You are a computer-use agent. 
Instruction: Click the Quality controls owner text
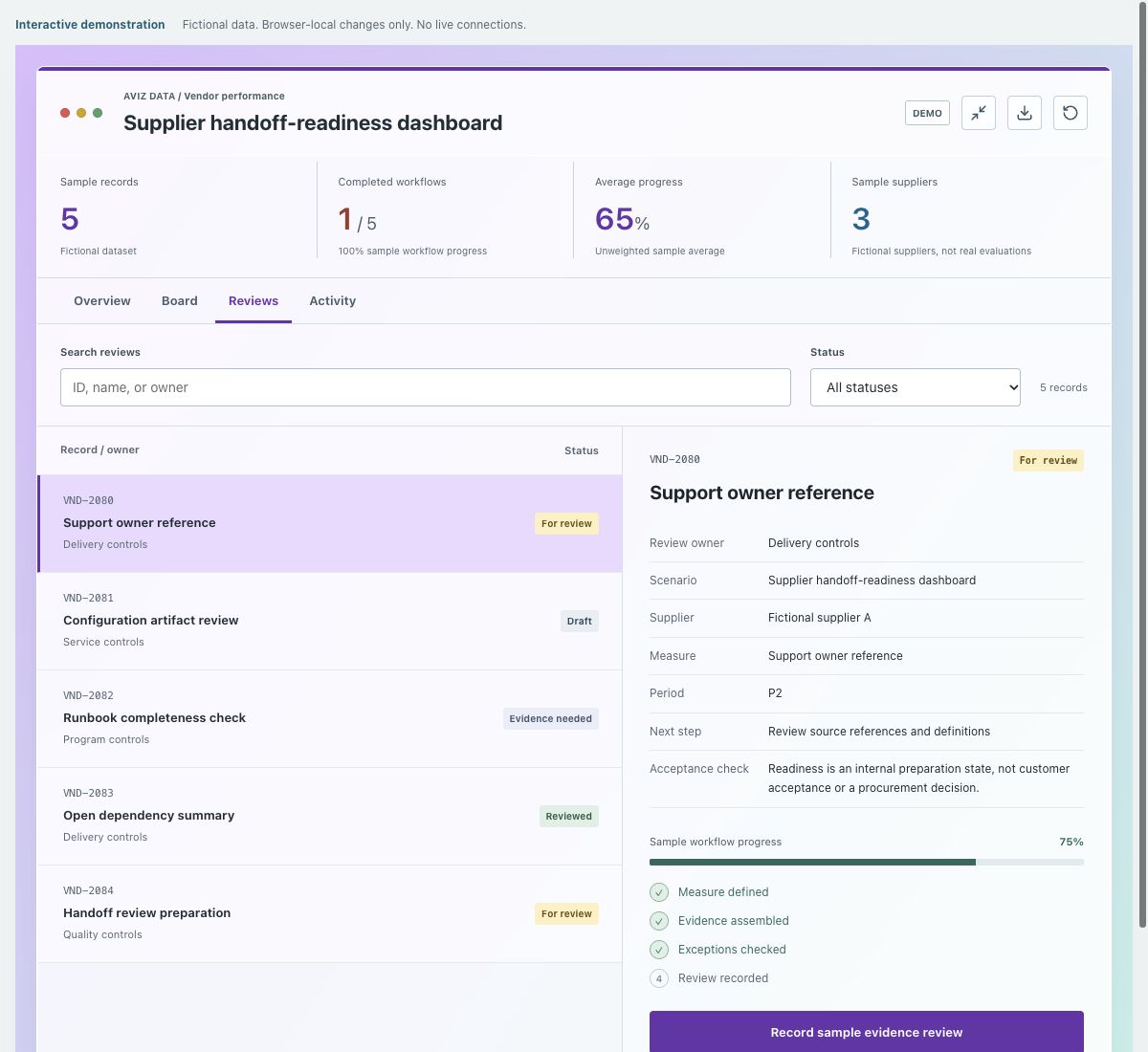pos(102,934)
